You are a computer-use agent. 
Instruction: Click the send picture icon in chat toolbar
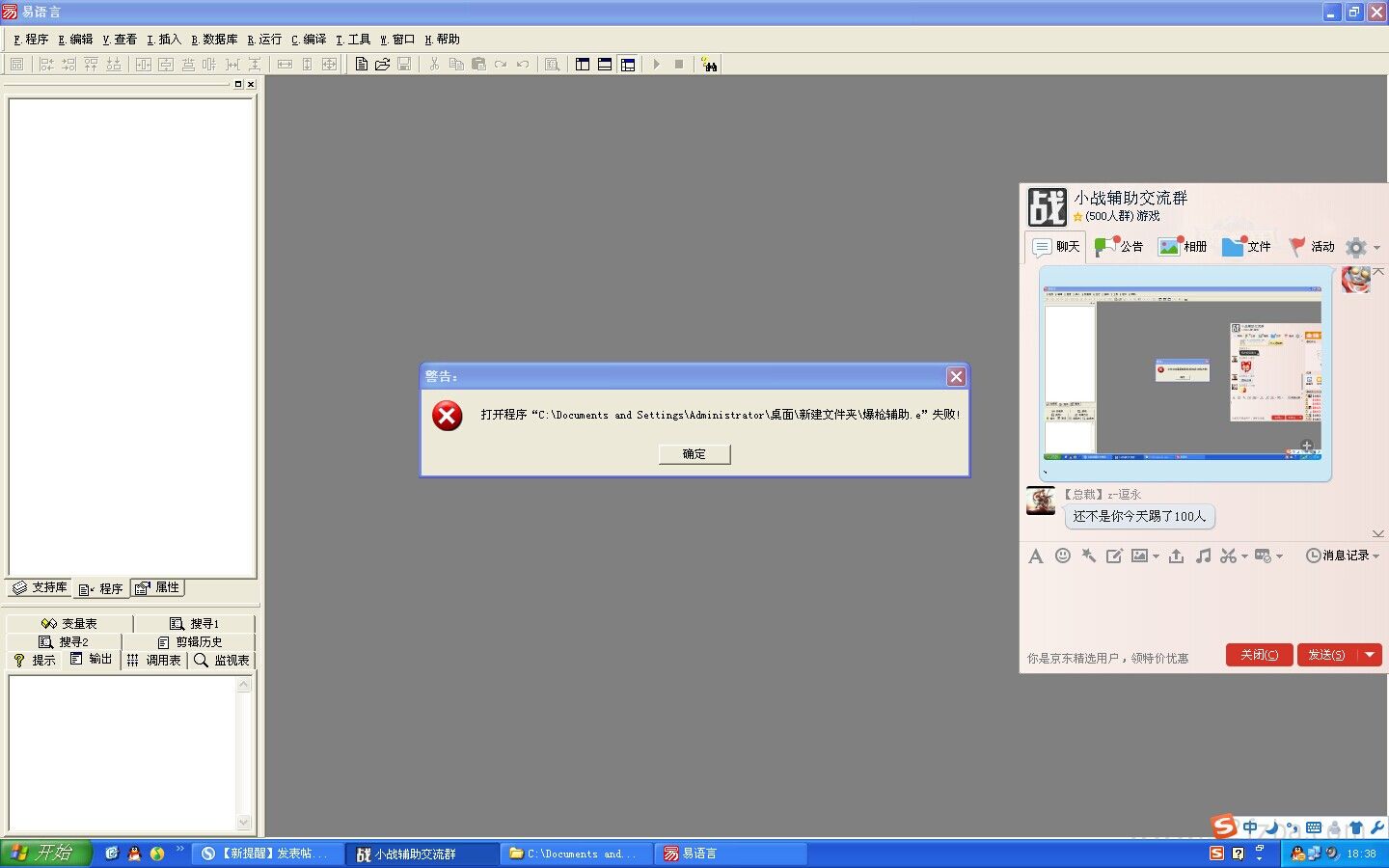coord(1140,556)
